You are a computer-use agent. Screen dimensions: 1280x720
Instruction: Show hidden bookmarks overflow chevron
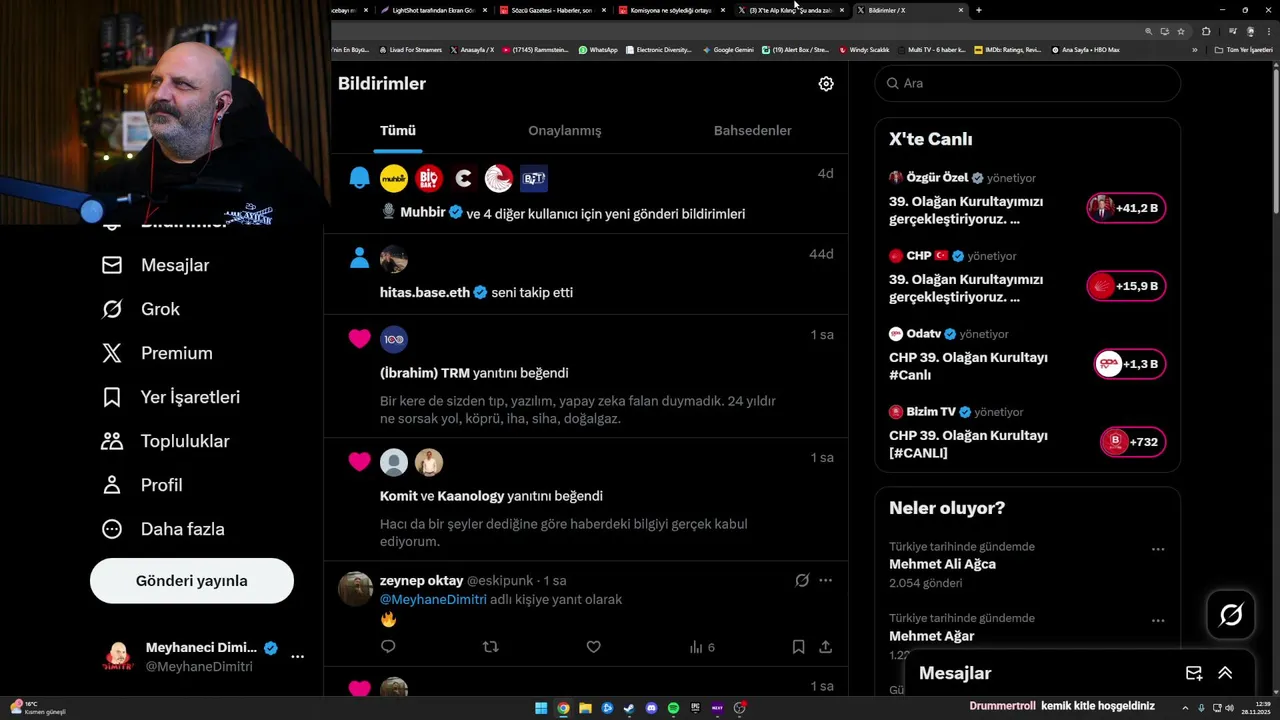pyautogui.click(x=1194, y=49)
